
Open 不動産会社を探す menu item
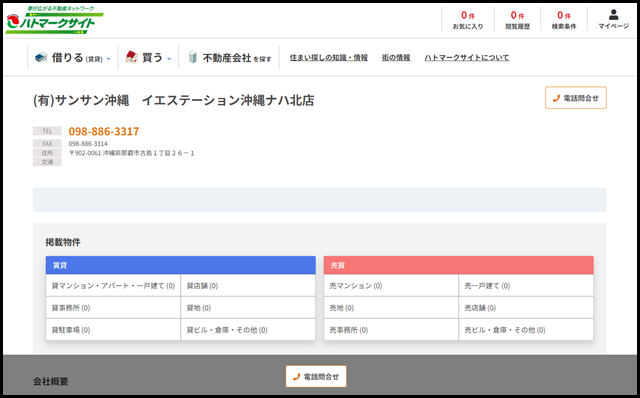point(230,58)
